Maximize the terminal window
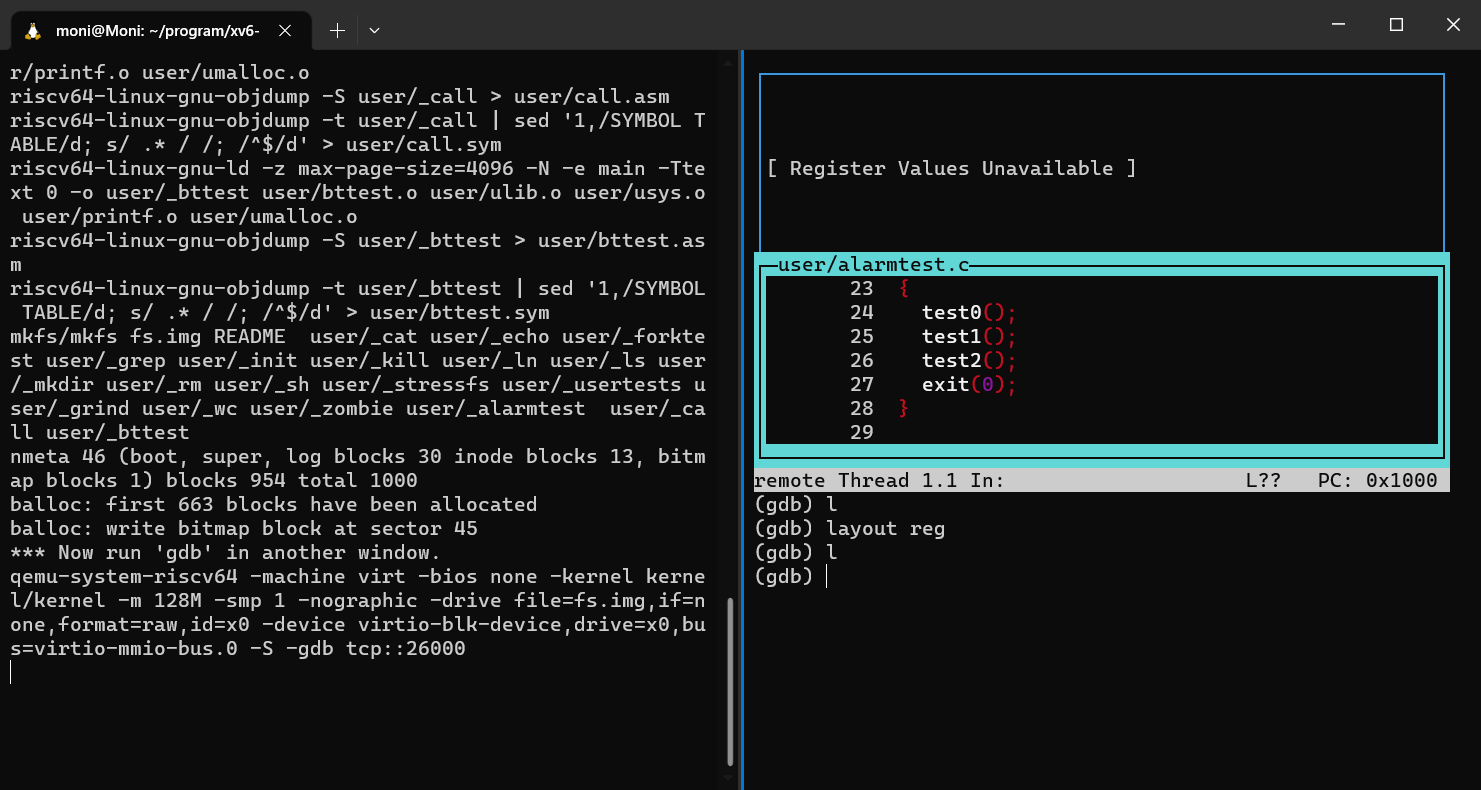The width and height of the screenshot is (1481, 790). pyautogui.click(x=1397, y=25)
